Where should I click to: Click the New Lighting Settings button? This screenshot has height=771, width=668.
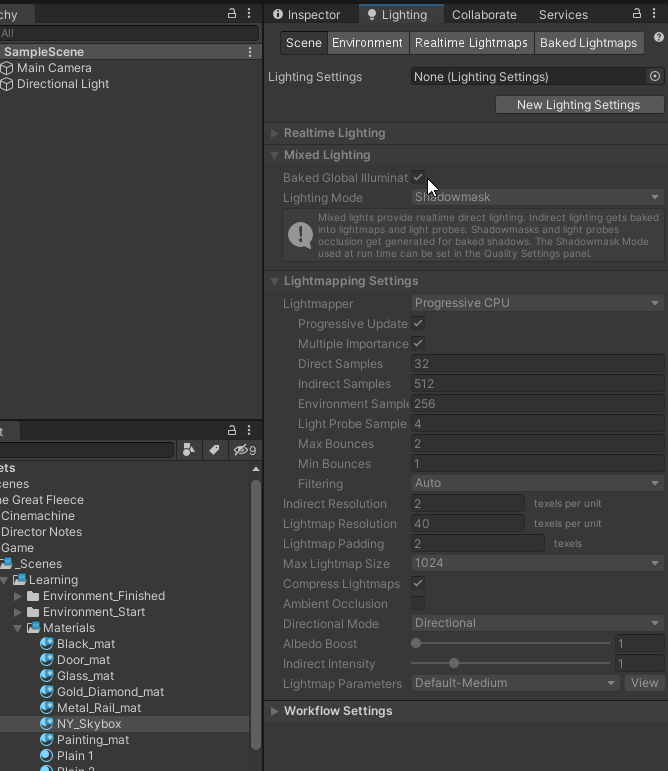[579, 105]
